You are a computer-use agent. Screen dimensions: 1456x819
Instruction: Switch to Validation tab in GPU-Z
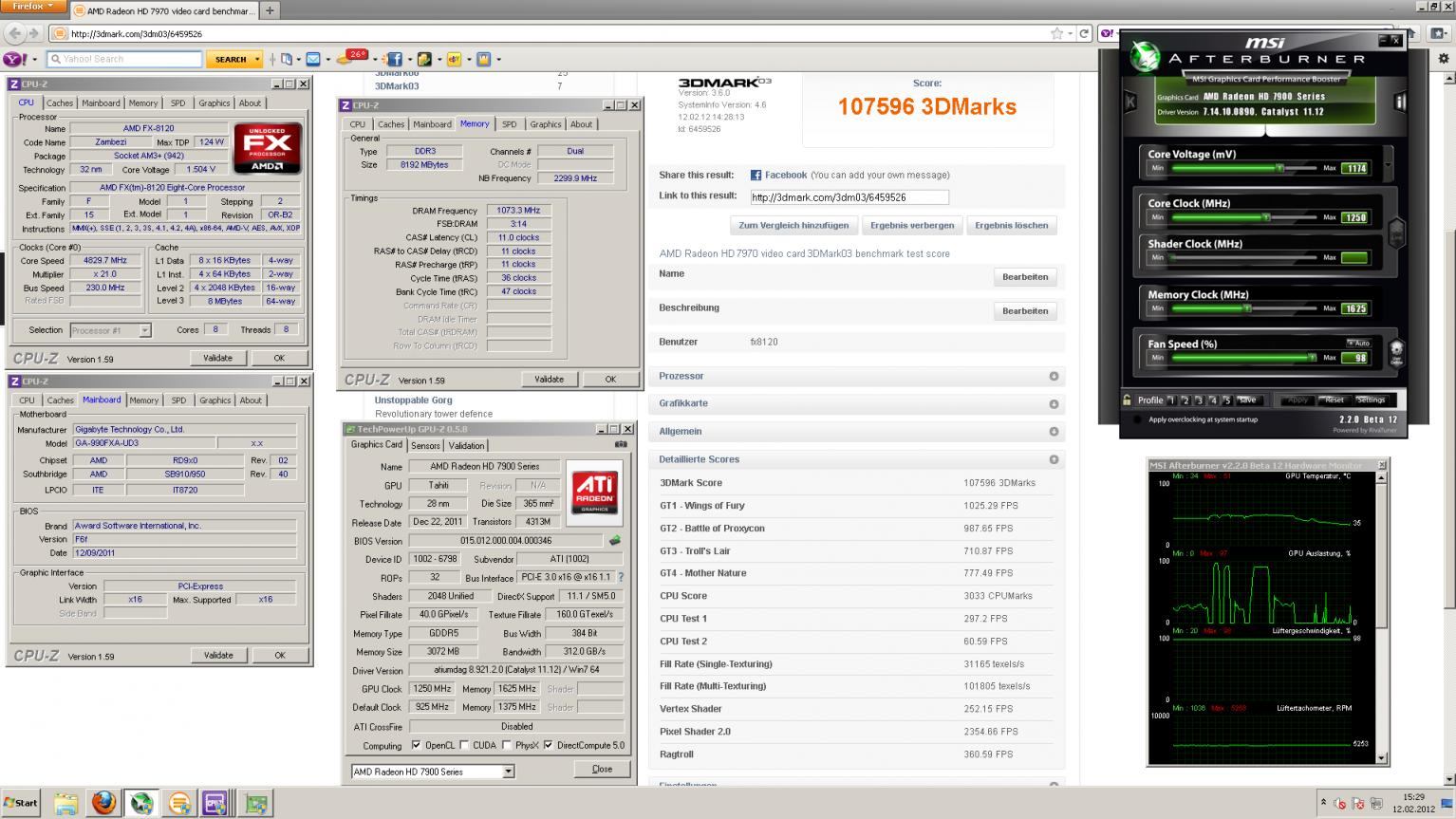[466, 445]
